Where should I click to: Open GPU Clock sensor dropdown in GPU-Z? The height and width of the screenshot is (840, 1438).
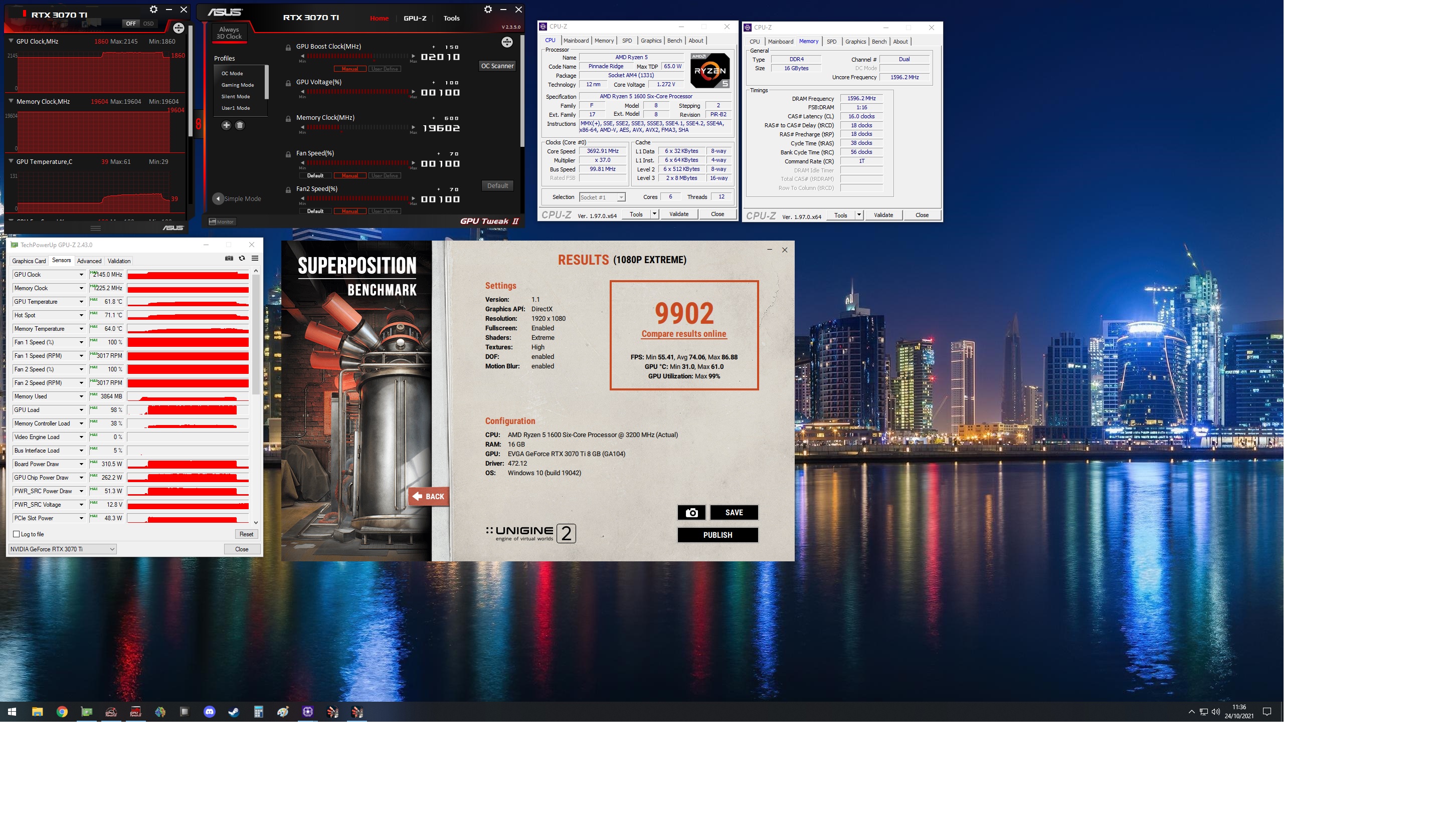[81, 275]
